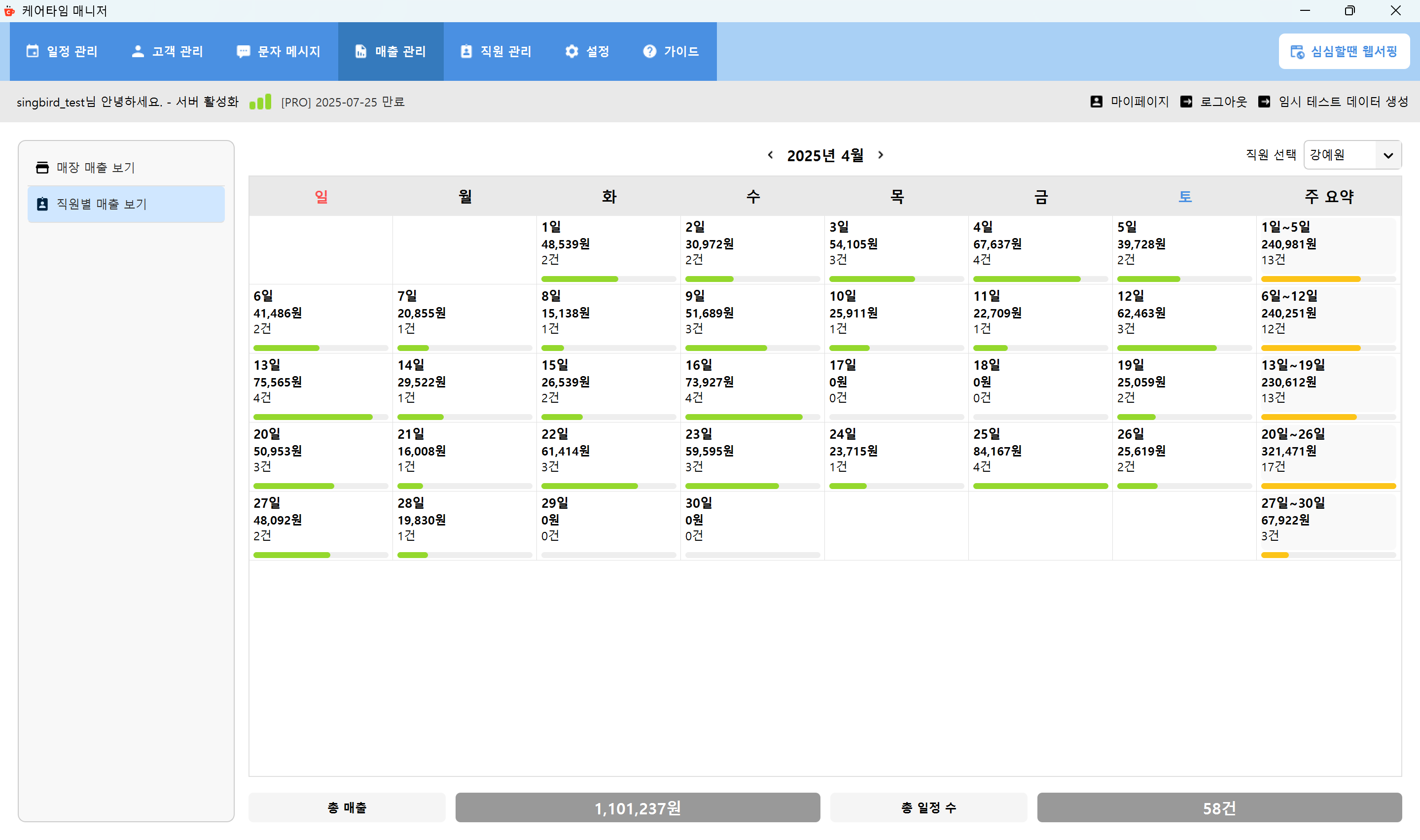Click the staff badge icon for 직원 관리
The width and height of the screenshot is (1420, 840).
pos(466,51)
